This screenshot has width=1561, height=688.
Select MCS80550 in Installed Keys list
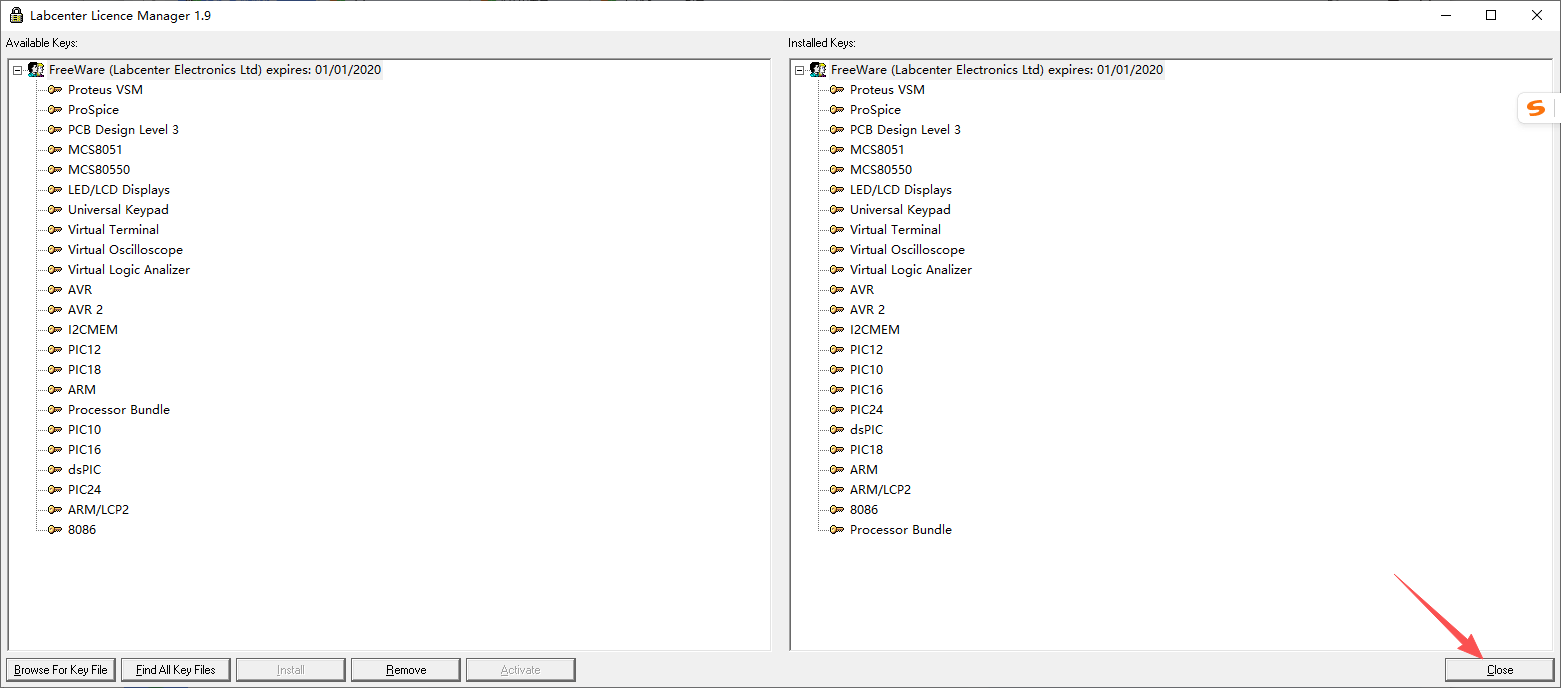(x=881, y=170)
